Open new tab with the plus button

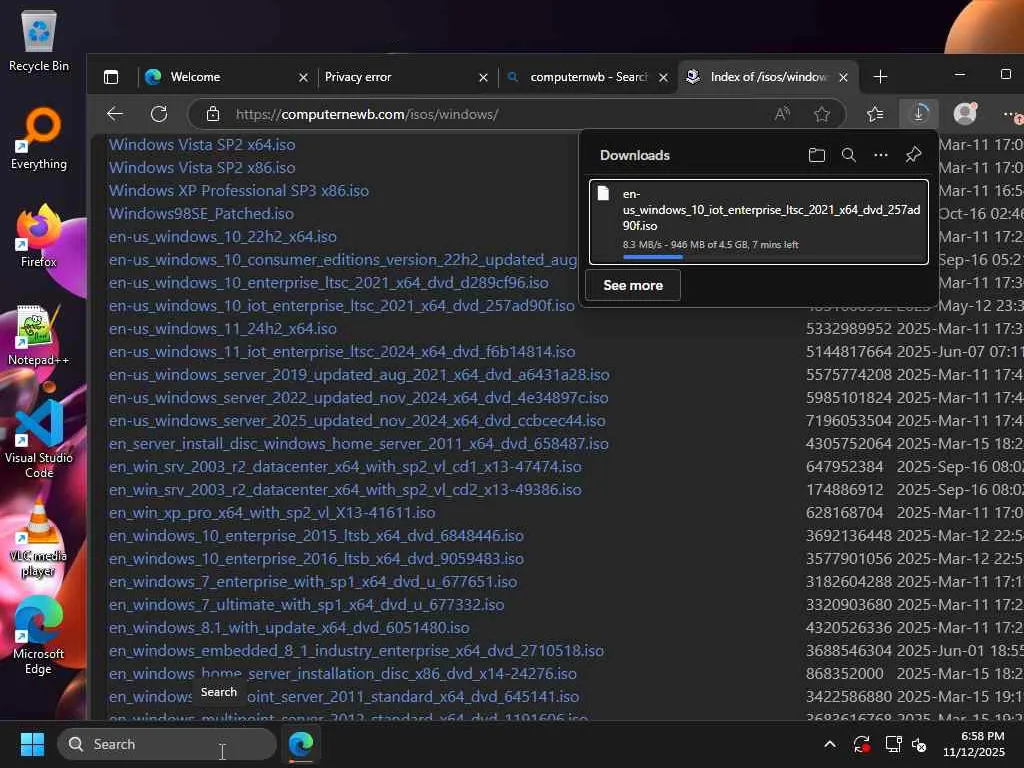pyautogui.click(x=880, y=77)
